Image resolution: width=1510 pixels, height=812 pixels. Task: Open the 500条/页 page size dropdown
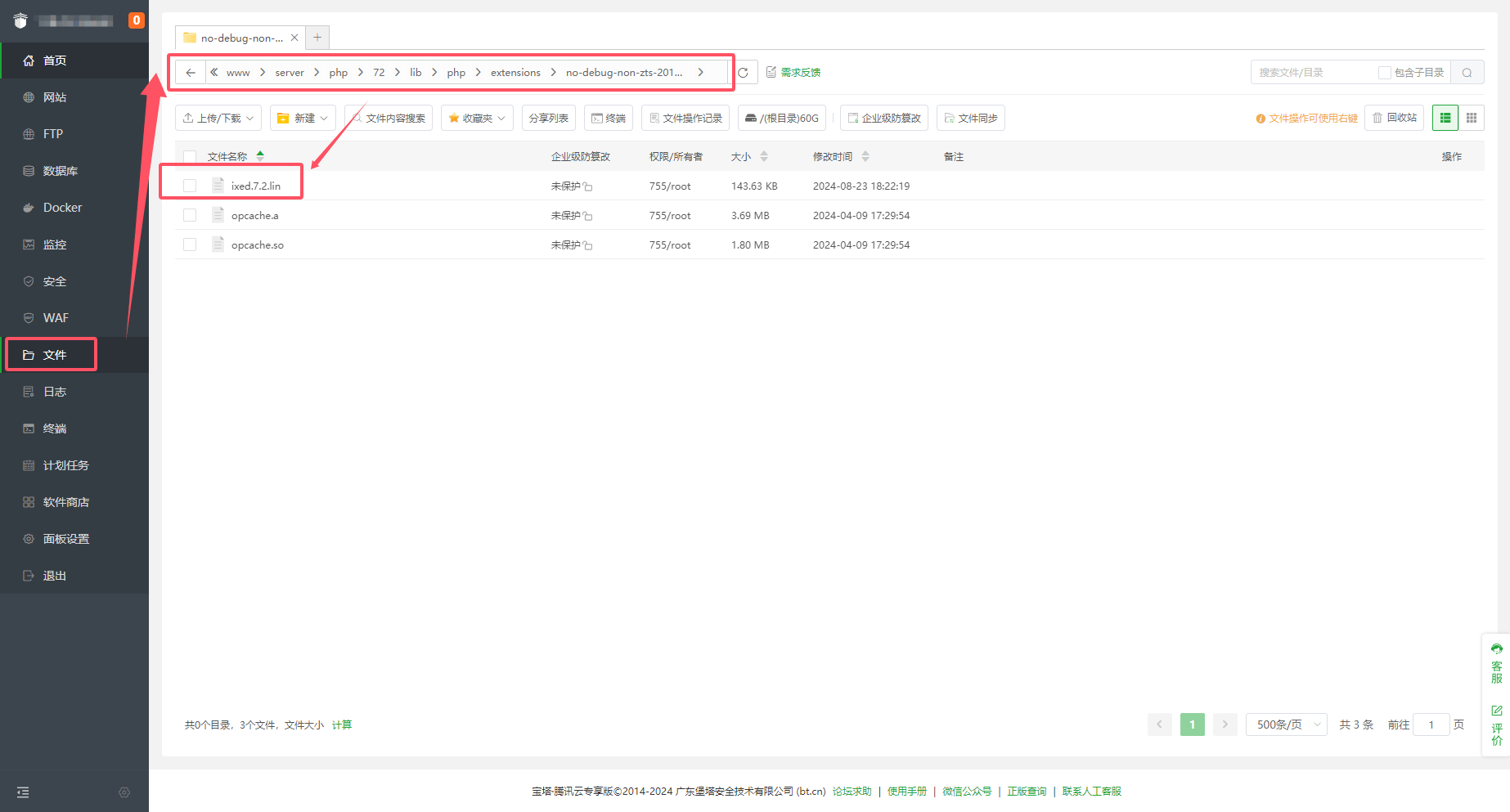click(x=1286, y=725)
